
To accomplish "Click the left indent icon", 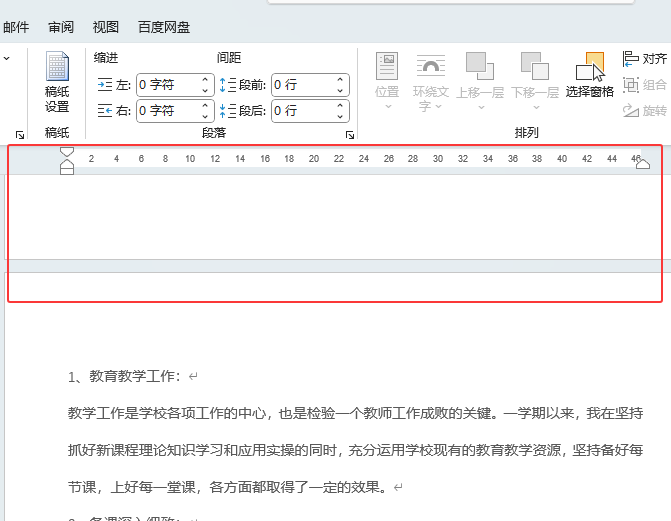I will coord(105,85).
